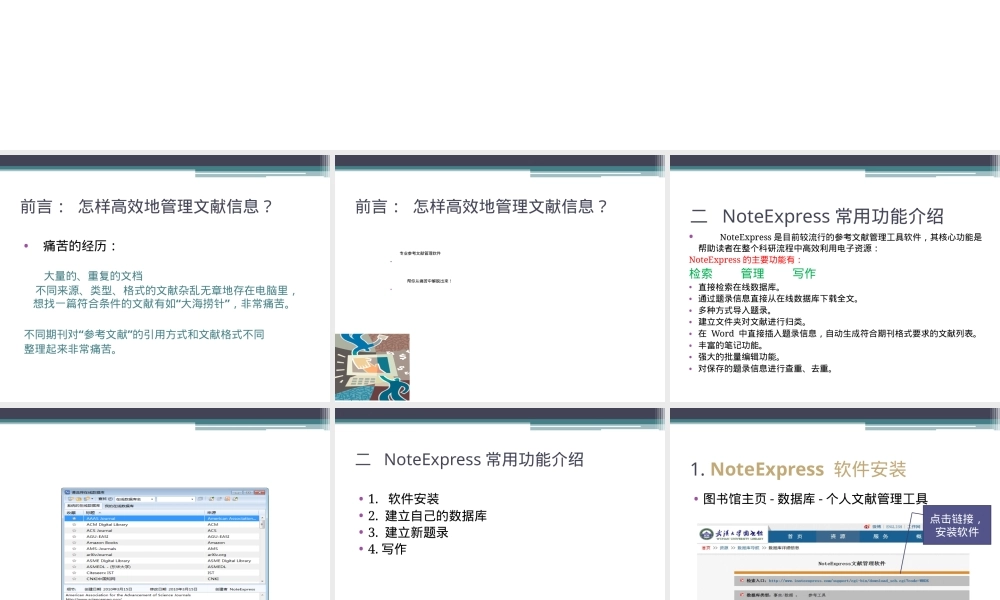
Task: Select the slide containing the 检索 管理 写作 feature list
Action: 835,278
